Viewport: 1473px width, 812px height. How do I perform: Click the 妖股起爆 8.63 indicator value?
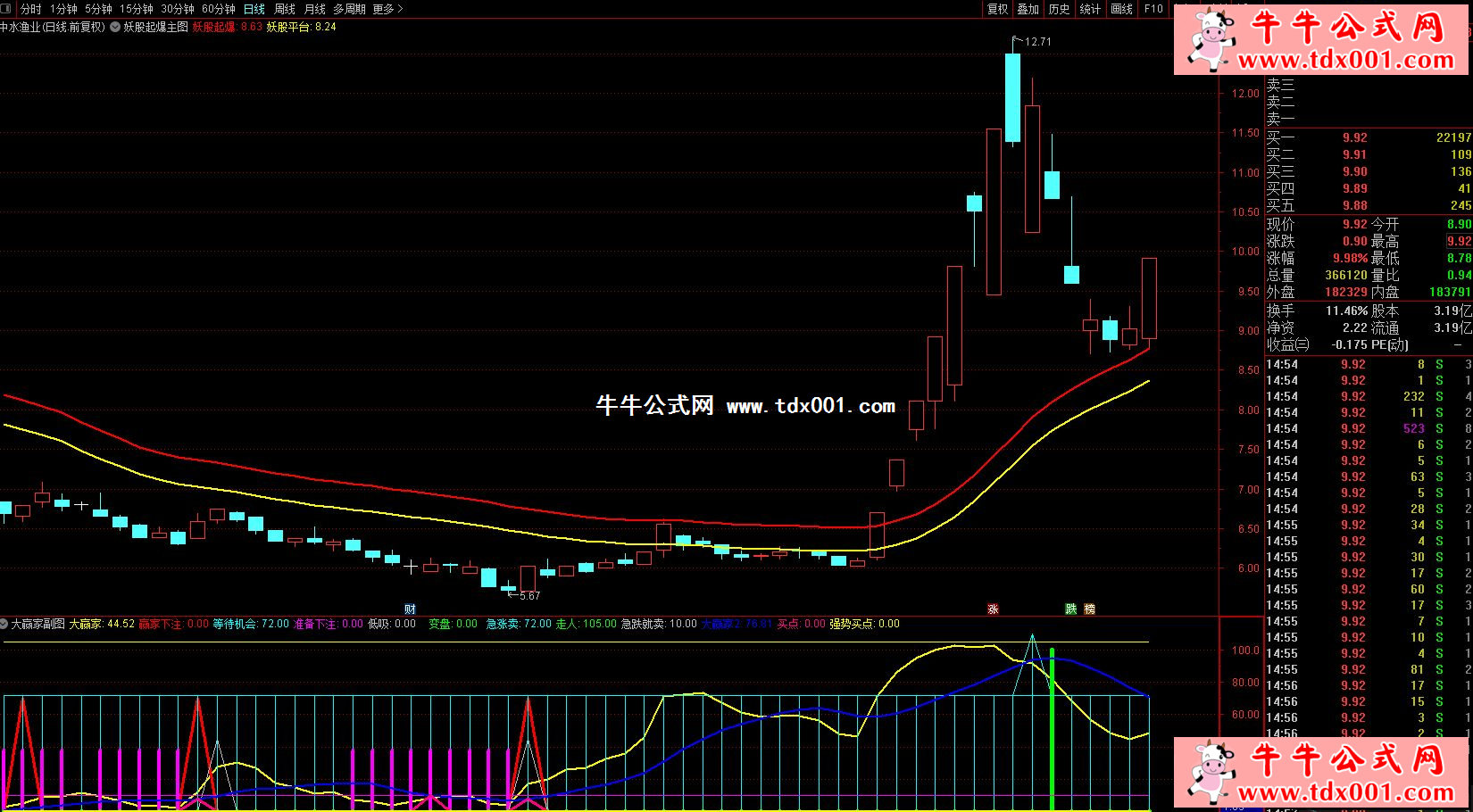pos(228,27)
